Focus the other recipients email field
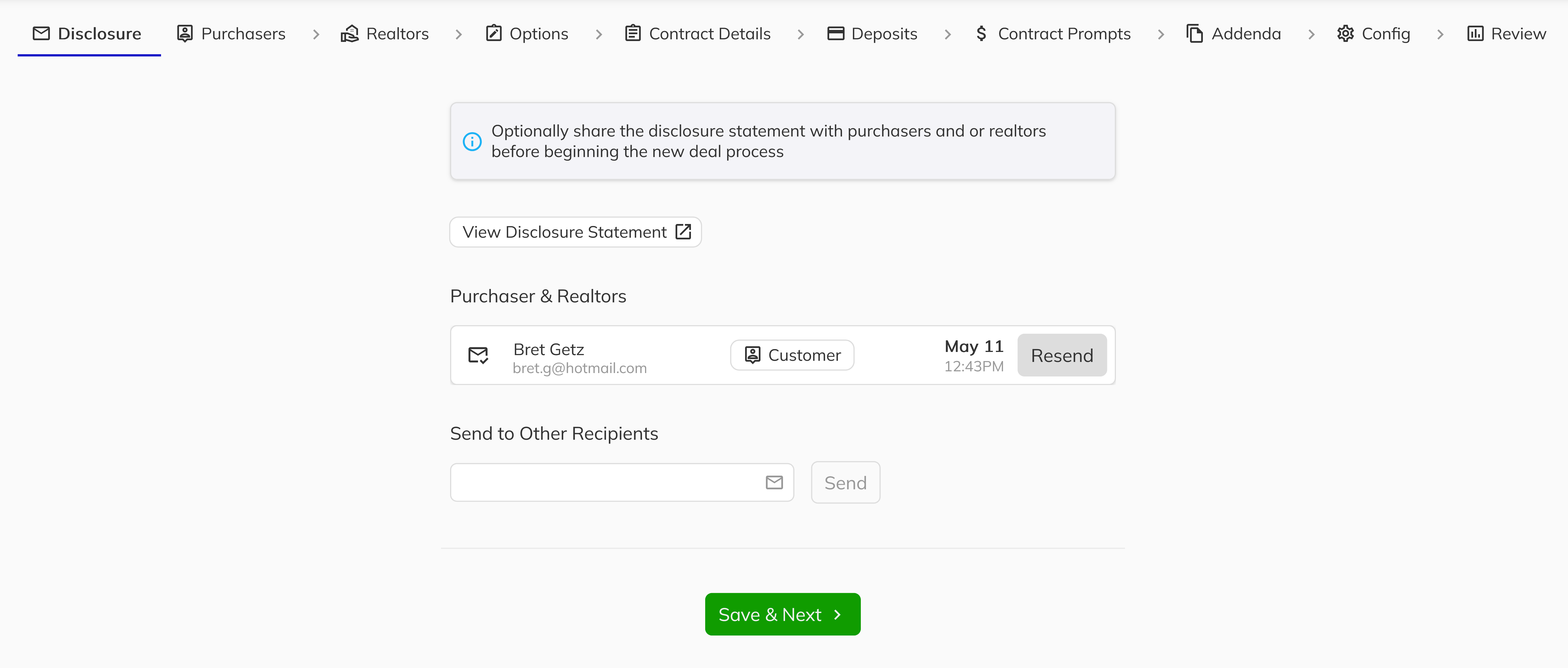Screen dimensions: 1568x668 [622, 482]
